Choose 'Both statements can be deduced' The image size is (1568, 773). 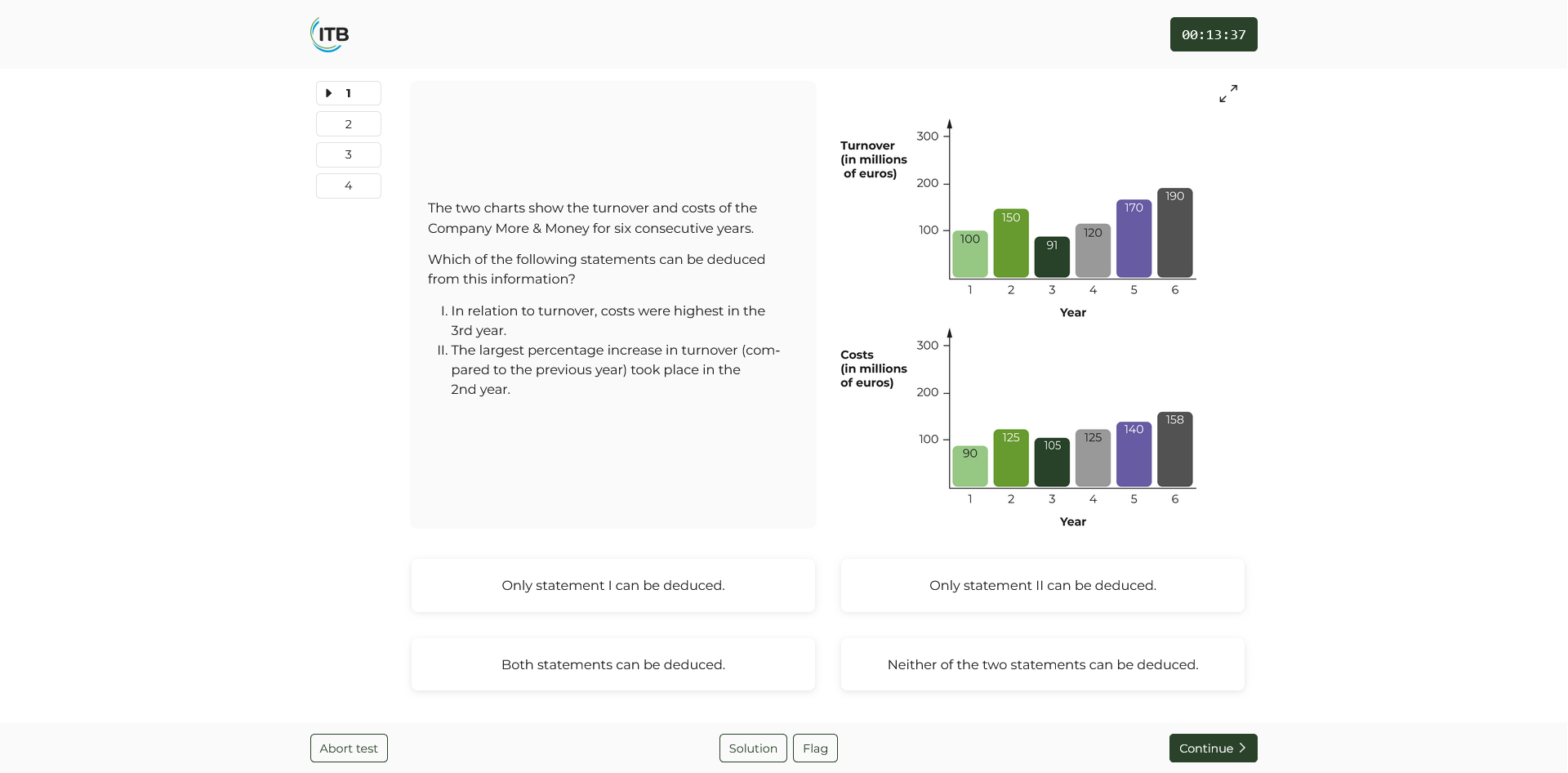coord(613,664)
